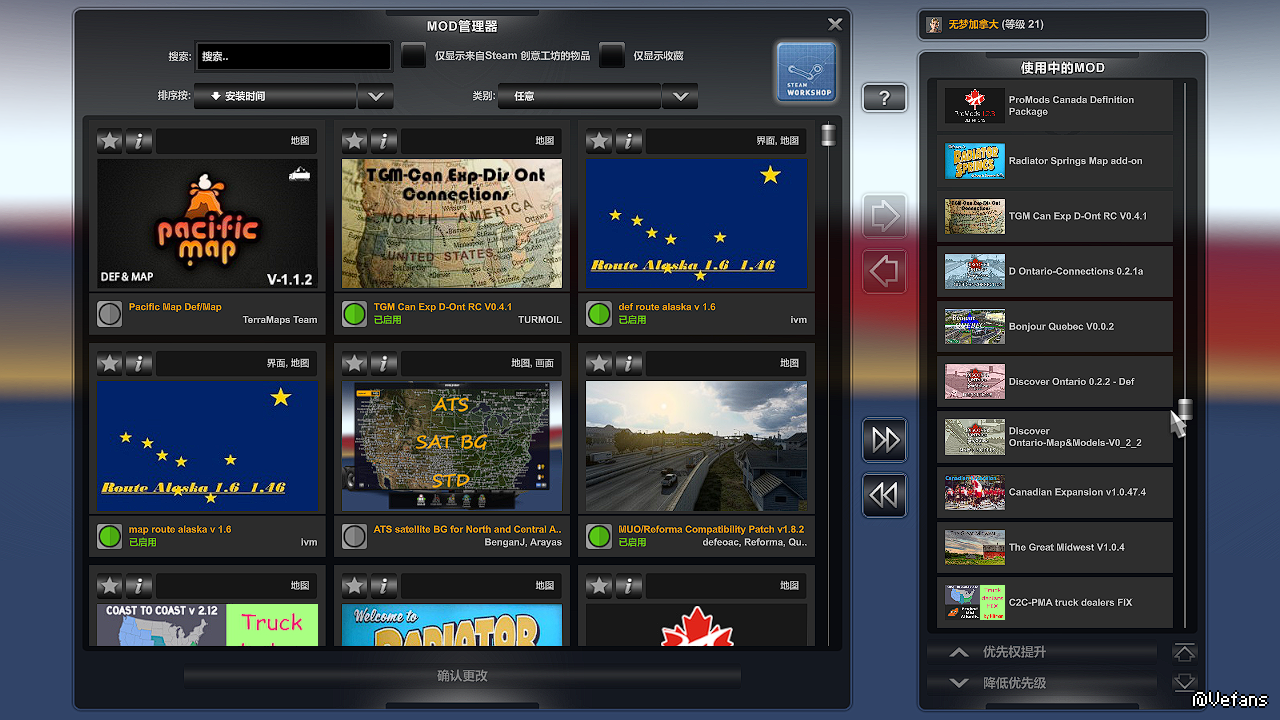Open the sort-by install time dropdown
The height and width of the screenshot is (720, 1280).
(275, 97)
